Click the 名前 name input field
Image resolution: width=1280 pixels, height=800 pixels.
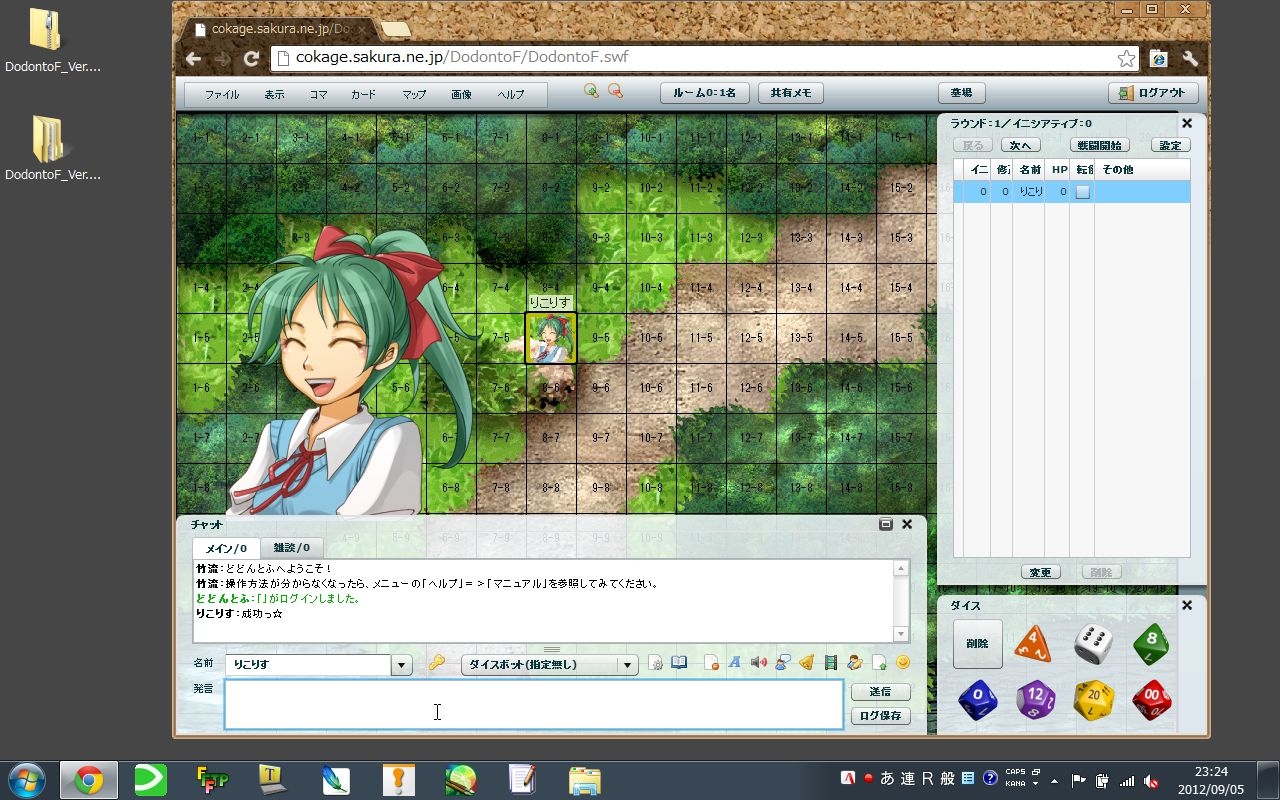tap(307, 665)
